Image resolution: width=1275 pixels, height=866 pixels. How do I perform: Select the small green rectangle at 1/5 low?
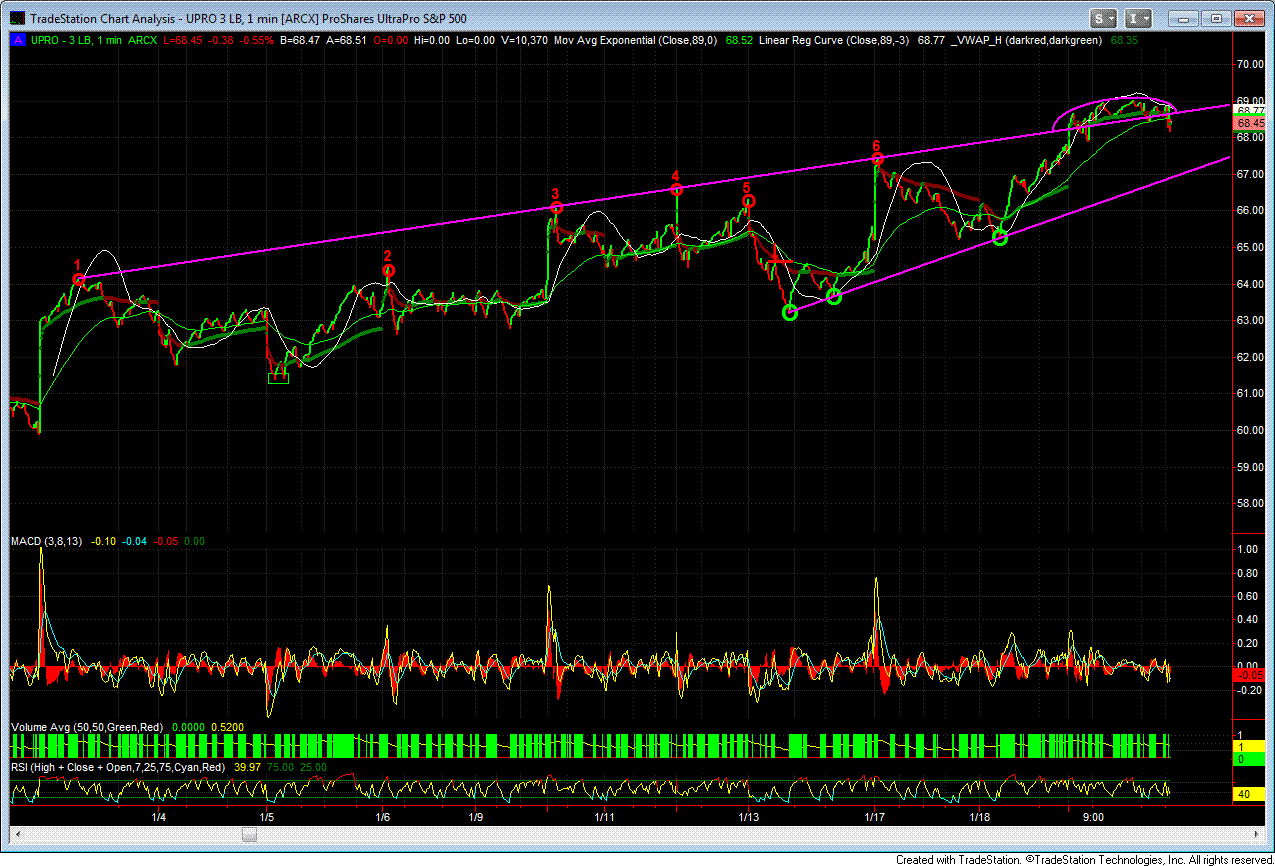[x=278, y=377]
